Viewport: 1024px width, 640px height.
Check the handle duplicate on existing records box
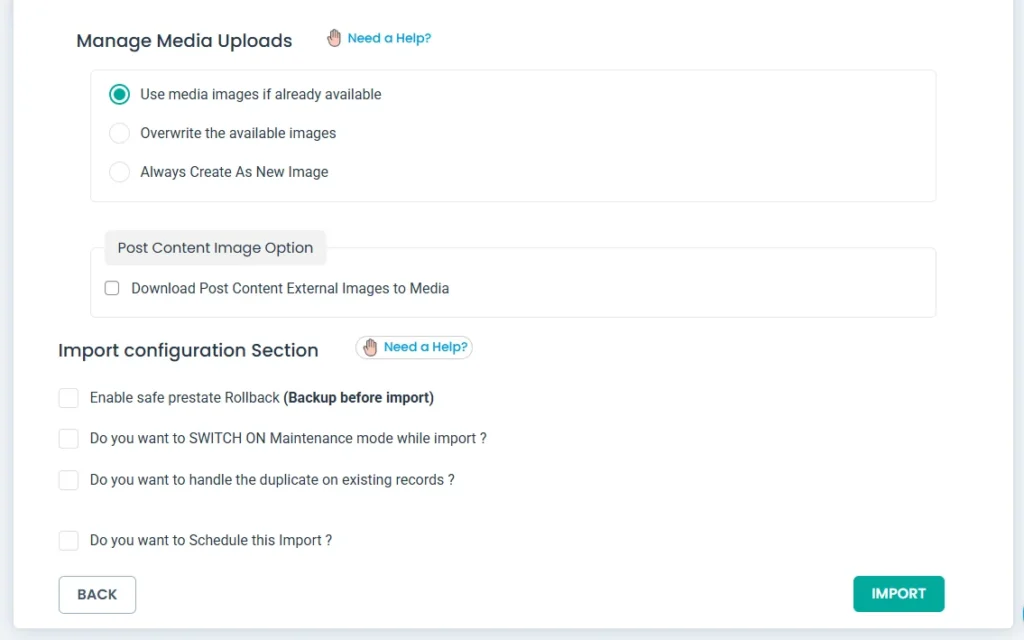click(68, 480)
